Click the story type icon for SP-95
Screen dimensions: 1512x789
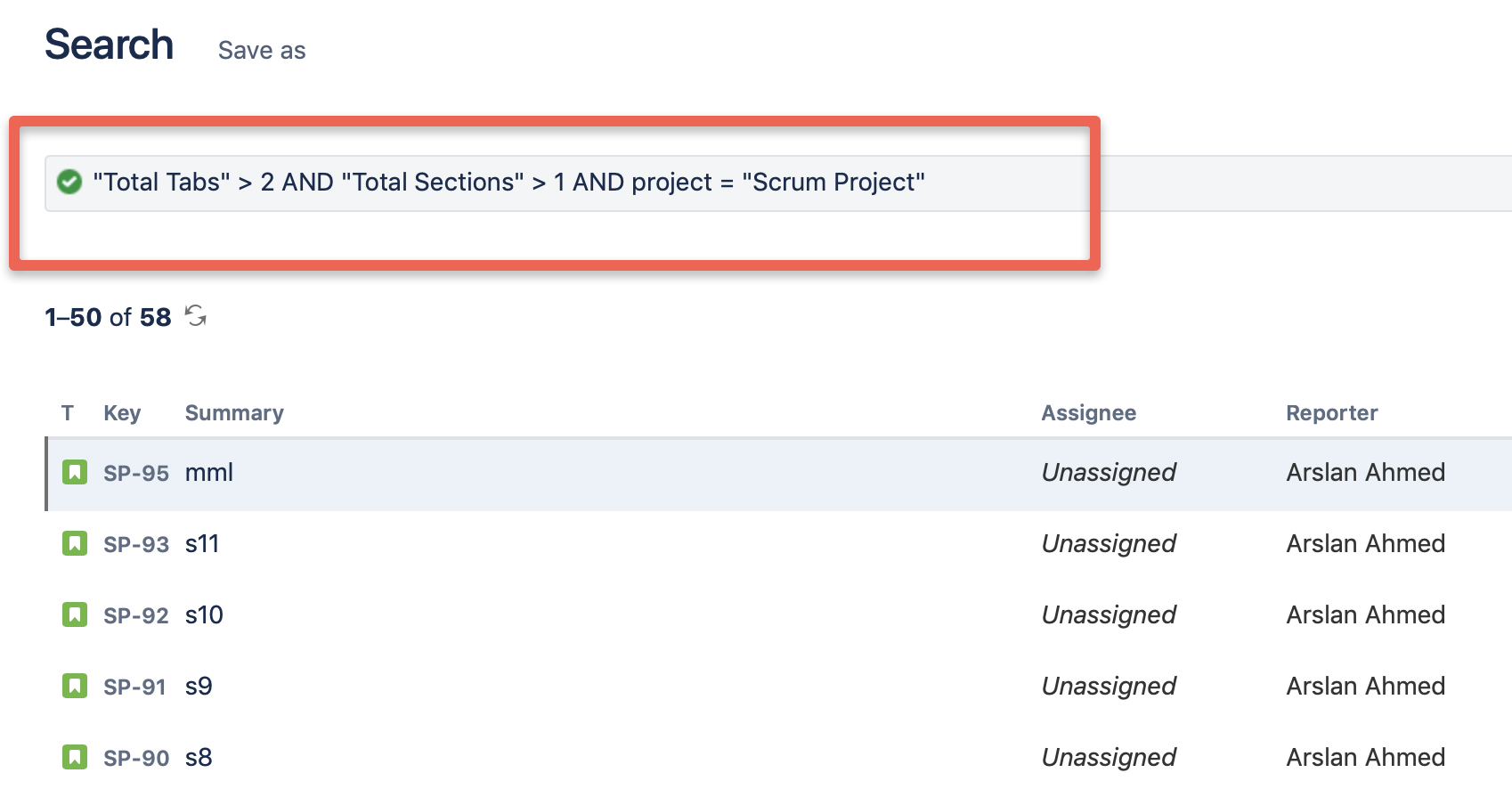(75, 472)
